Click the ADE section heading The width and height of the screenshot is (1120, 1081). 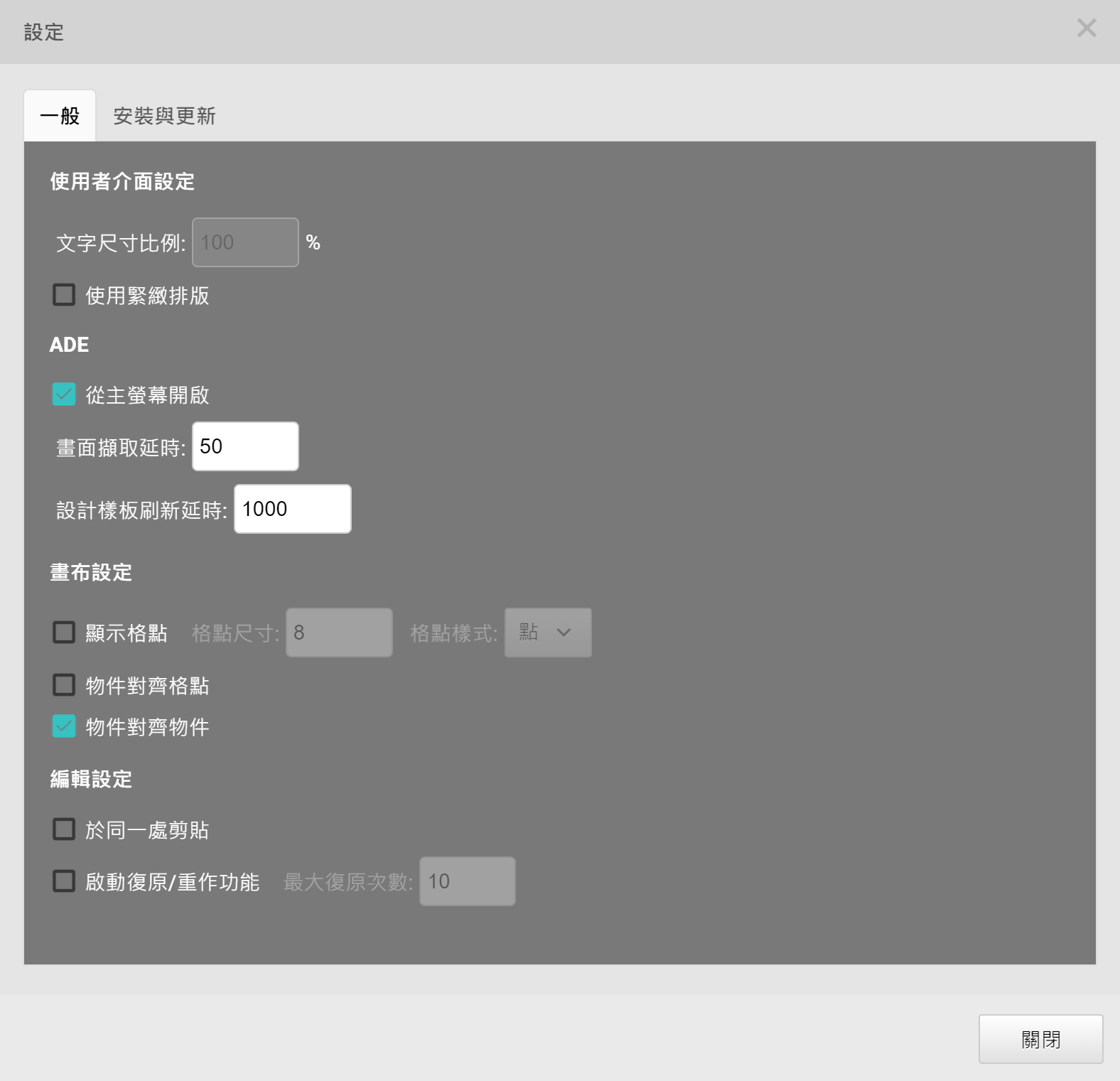69,345
